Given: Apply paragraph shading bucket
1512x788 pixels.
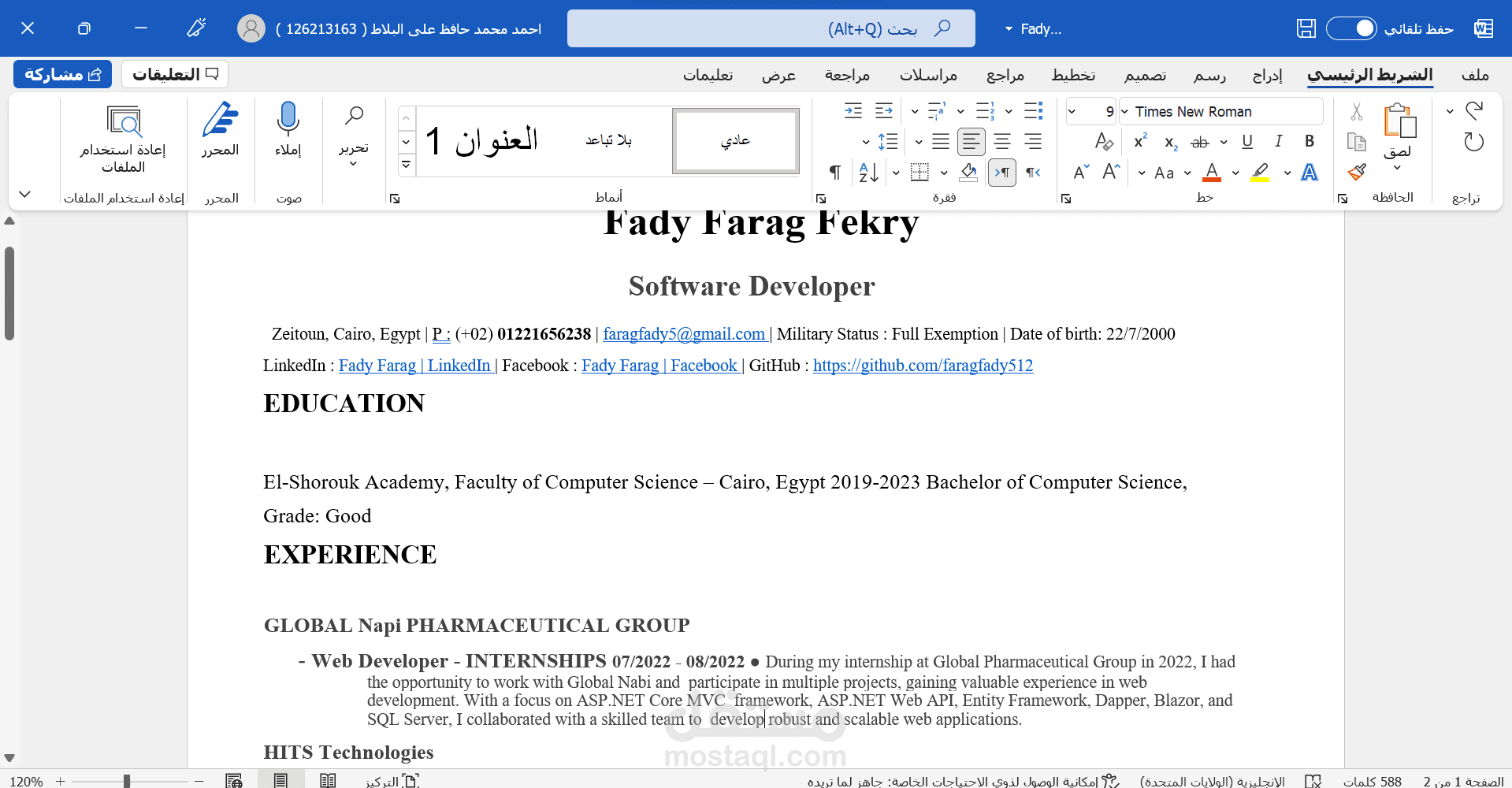Looking at the screenshot, I should click(969, 172).
